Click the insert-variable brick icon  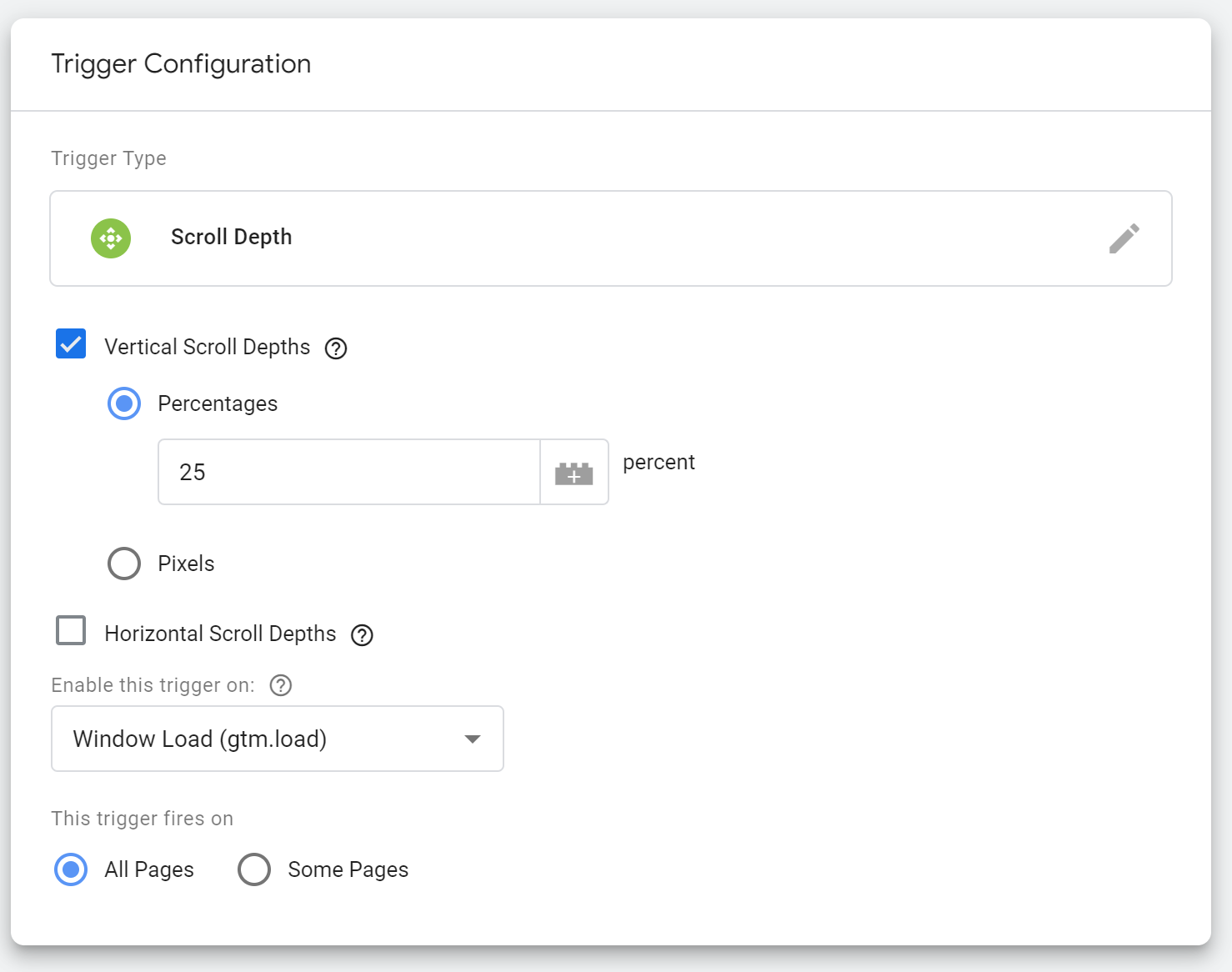573,473
